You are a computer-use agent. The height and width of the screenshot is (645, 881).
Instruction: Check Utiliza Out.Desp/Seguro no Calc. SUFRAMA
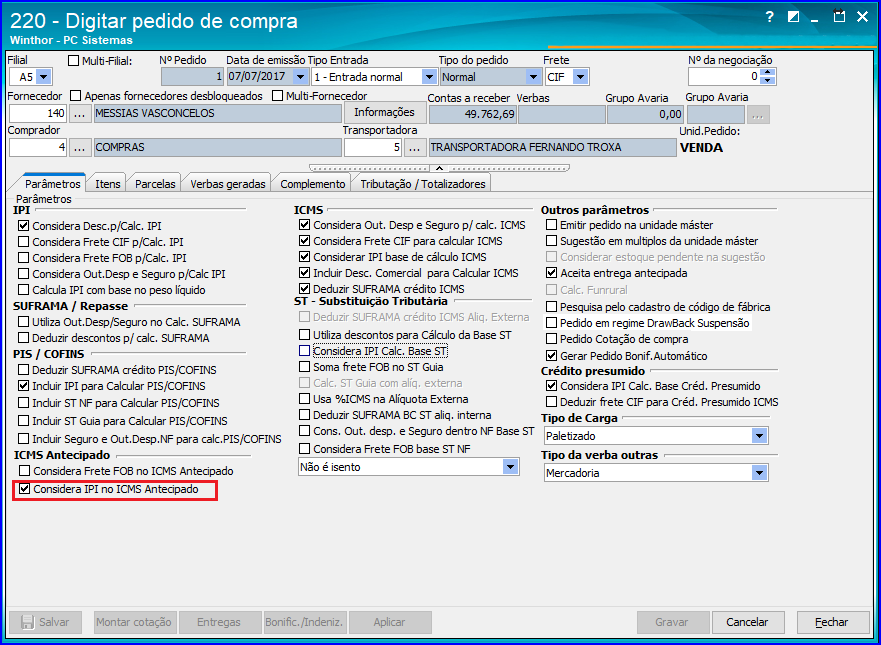pyautogui.click(x=23, y=322)
